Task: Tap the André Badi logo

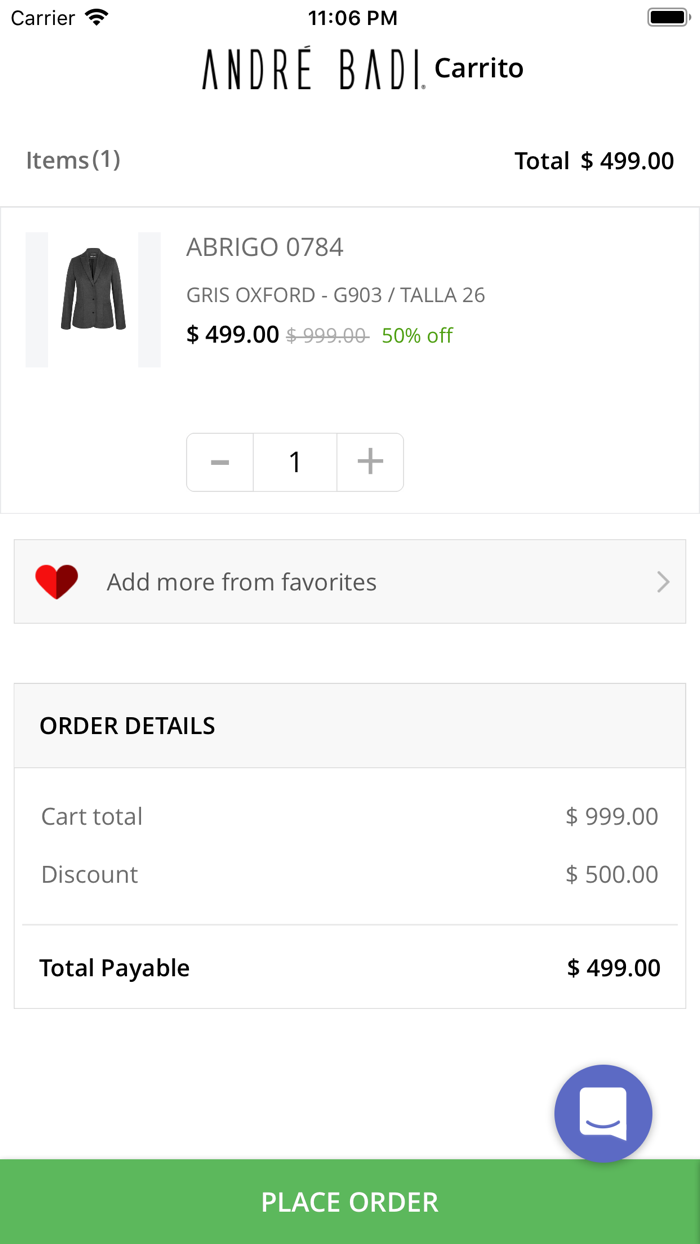Action: click(x=314, y=70)
